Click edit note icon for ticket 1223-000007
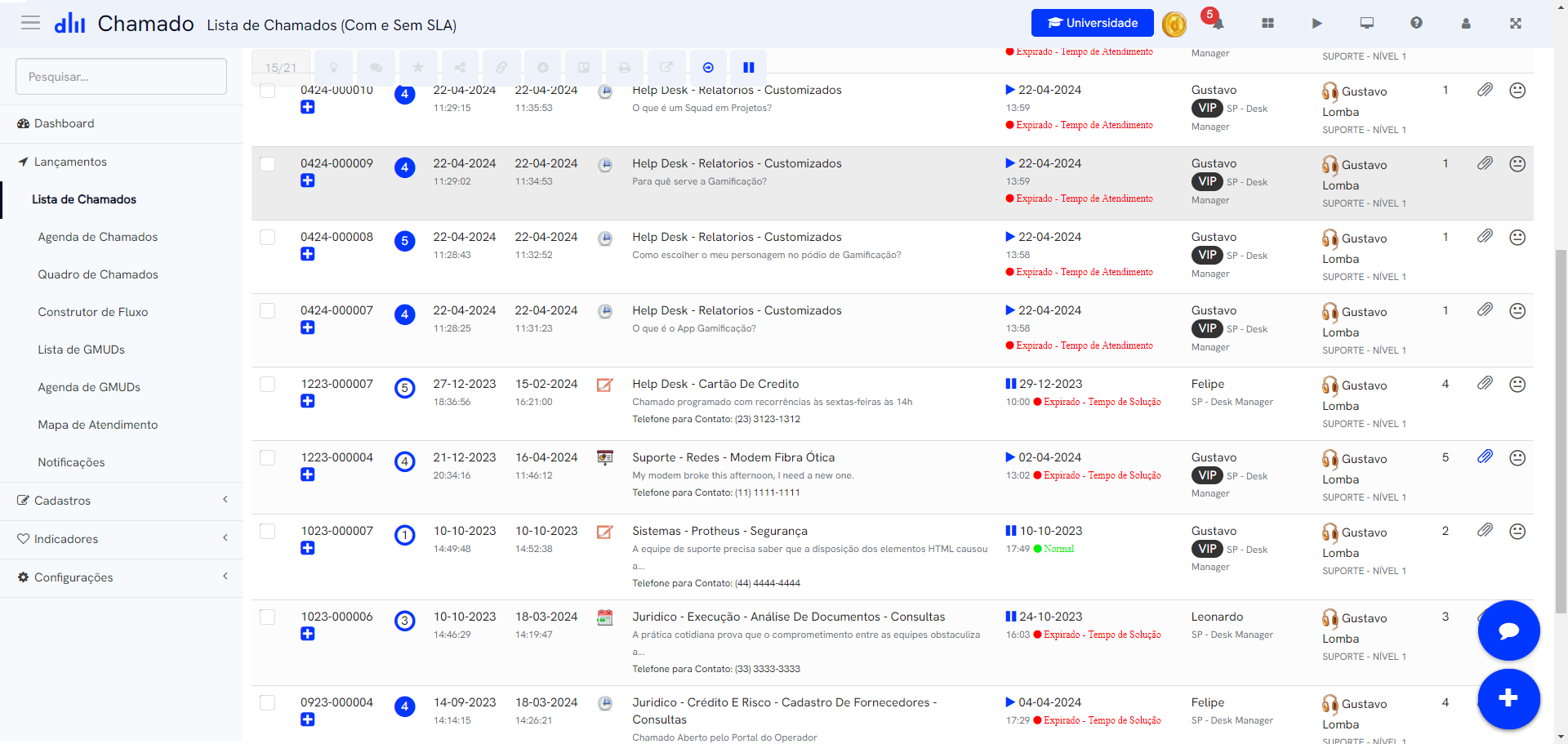The image size is (1568, 744). click(x=604, y=385)
